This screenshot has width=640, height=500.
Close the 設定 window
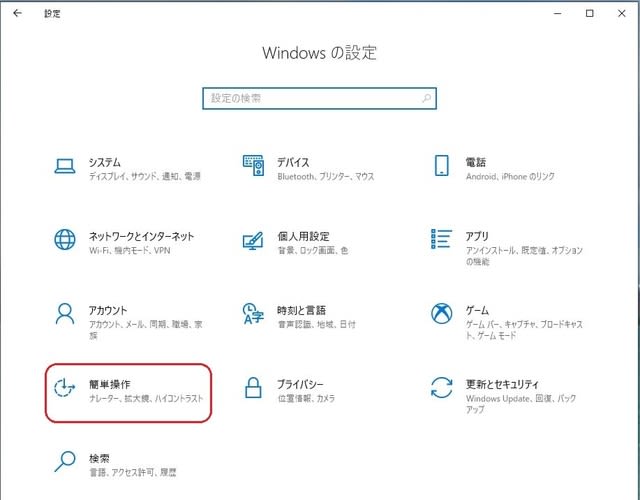pos(622,13)
